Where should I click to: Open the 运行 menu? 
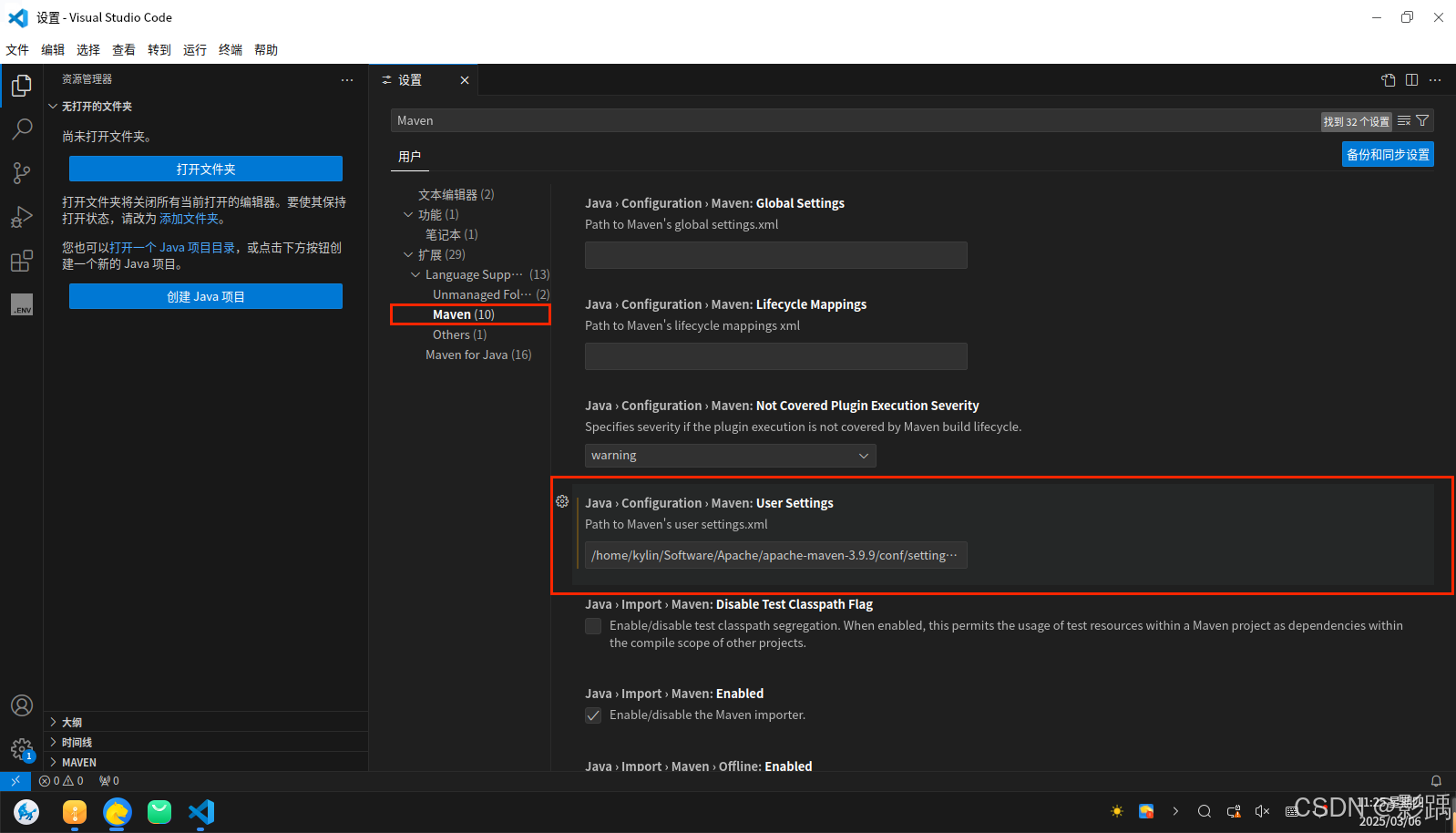195,50
